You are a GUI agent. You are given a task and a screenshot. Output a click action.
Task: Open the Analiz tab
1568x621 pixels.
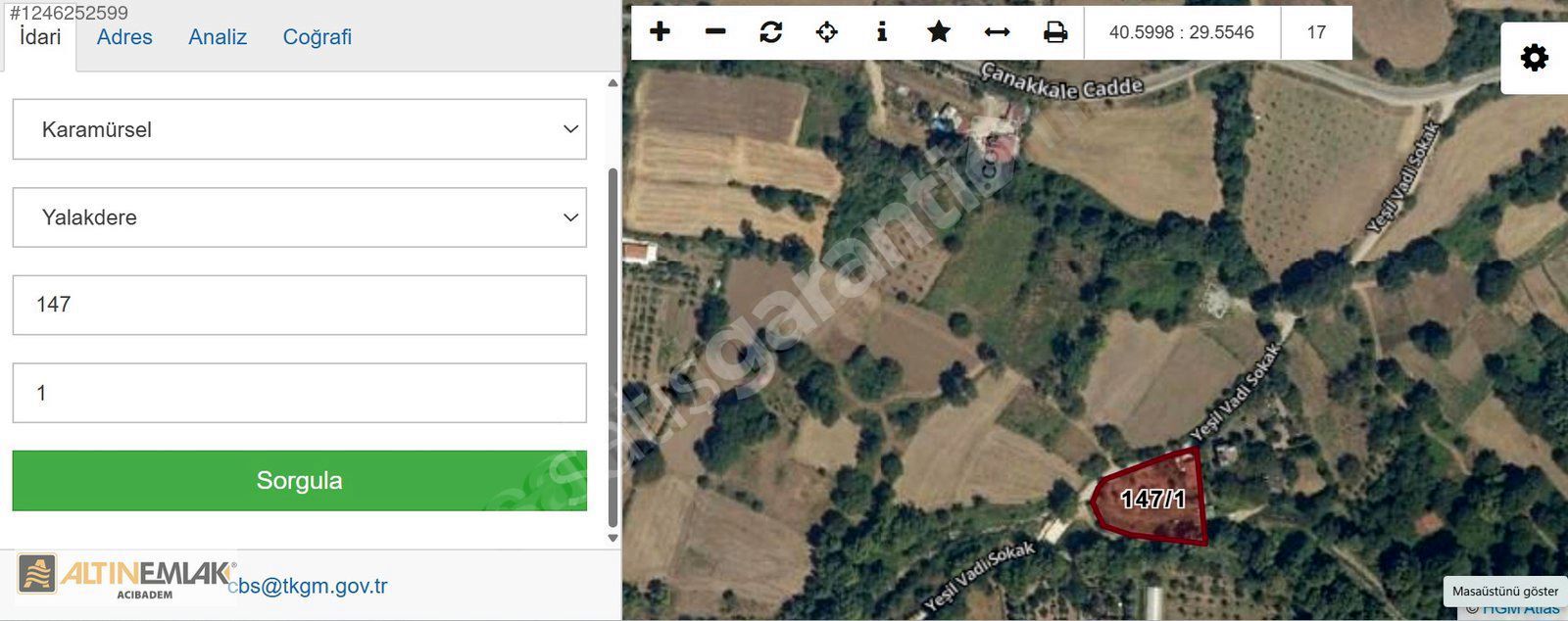click(218, 37)
